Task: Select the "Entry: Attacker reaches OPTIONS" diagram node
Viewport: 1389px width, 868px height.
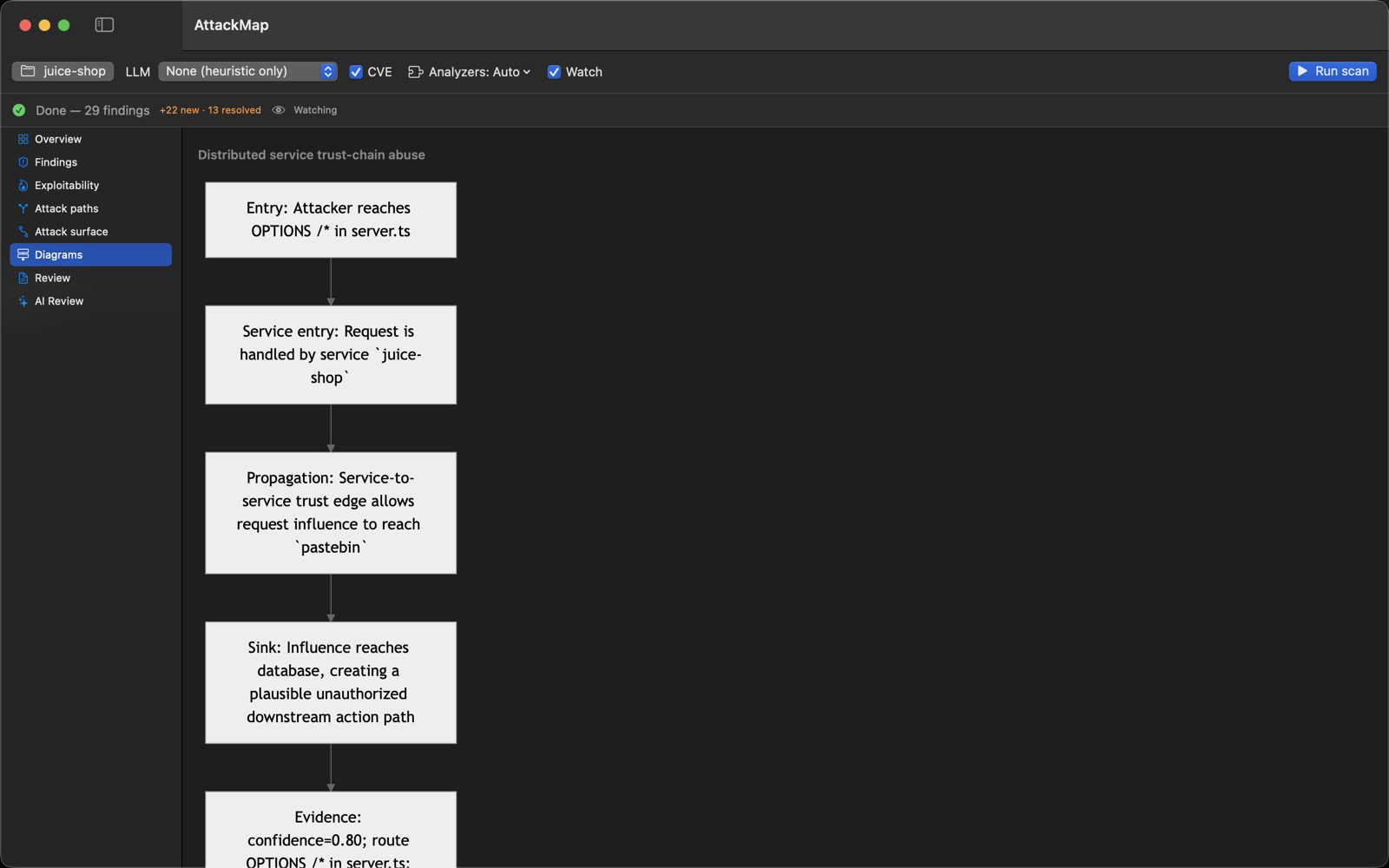Action: coord(331,220)
